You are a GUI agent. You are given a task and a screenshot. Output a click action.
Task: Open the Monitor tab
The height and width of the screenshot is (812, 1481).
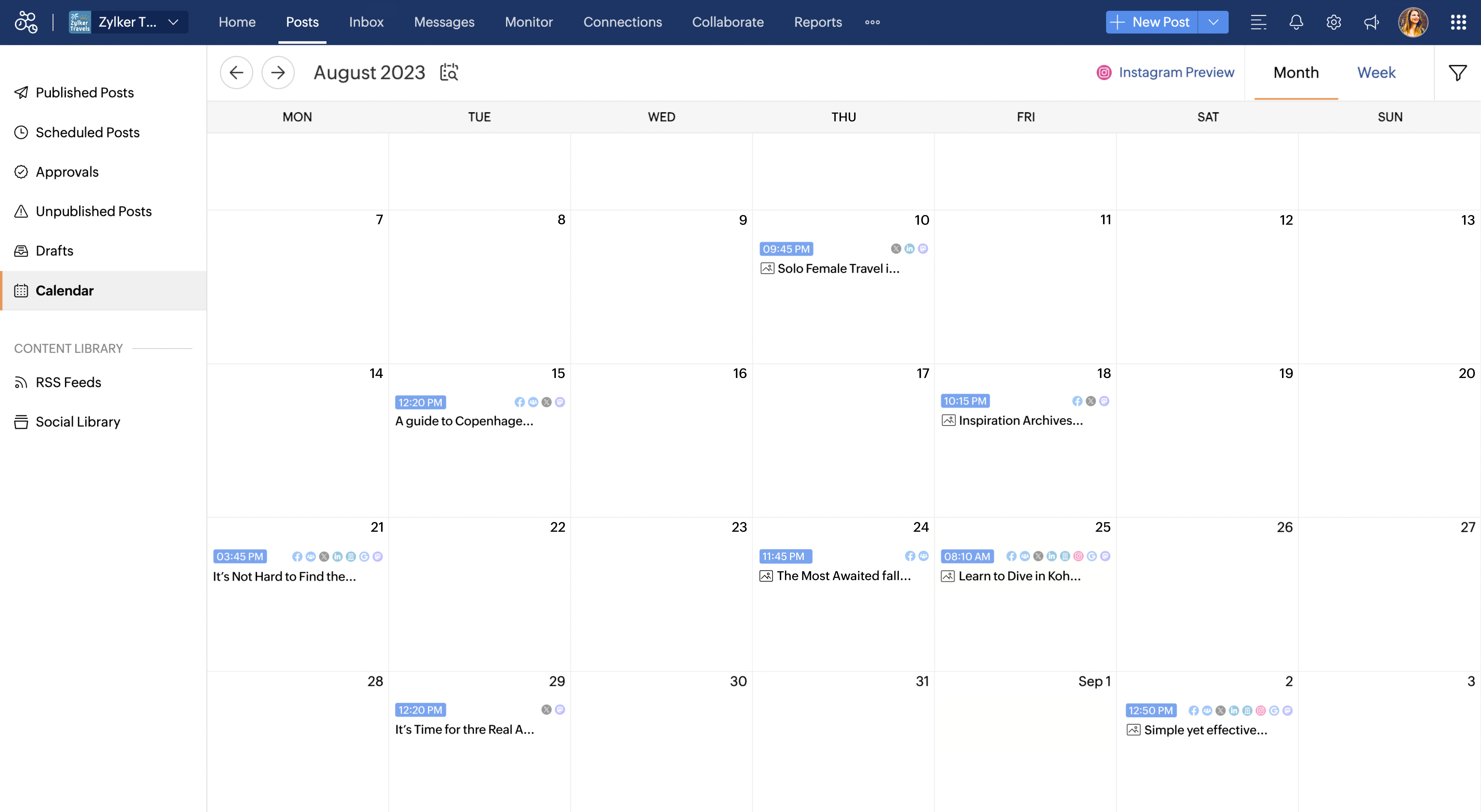(529, 22)
